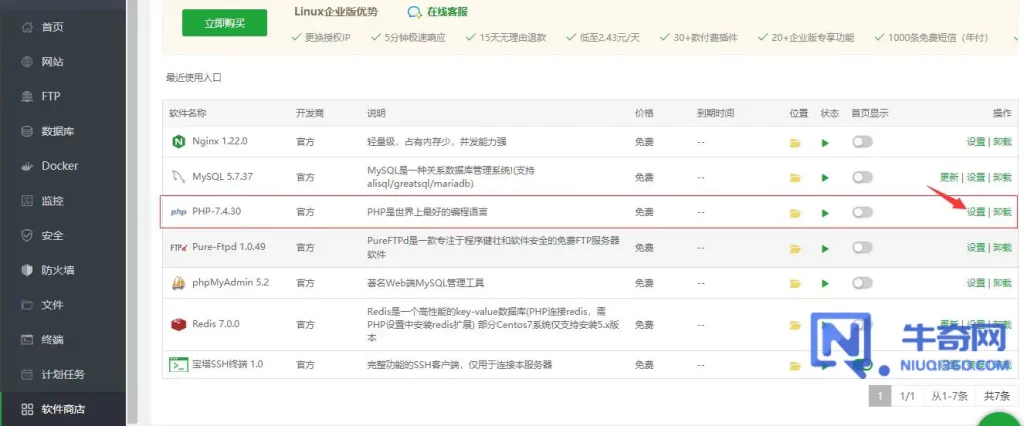The width and height of the screenshot is (1024, 426).
Task: Click the 1/1 page indicator
Action: [x=908, y=396]
